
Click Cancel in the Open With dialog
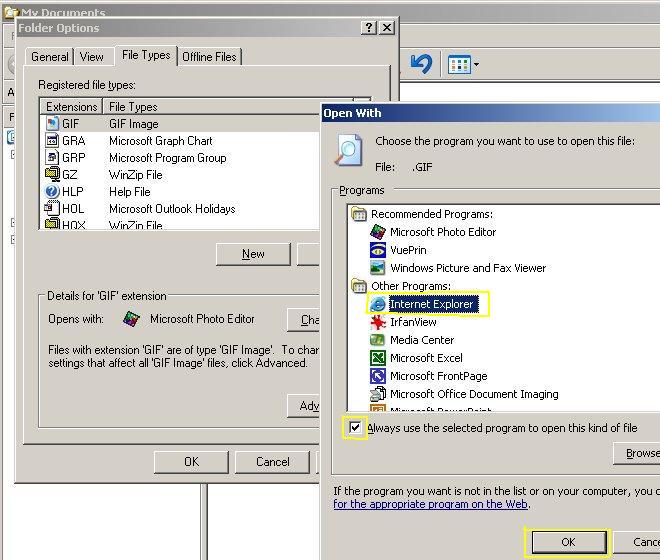coord(638,542)
